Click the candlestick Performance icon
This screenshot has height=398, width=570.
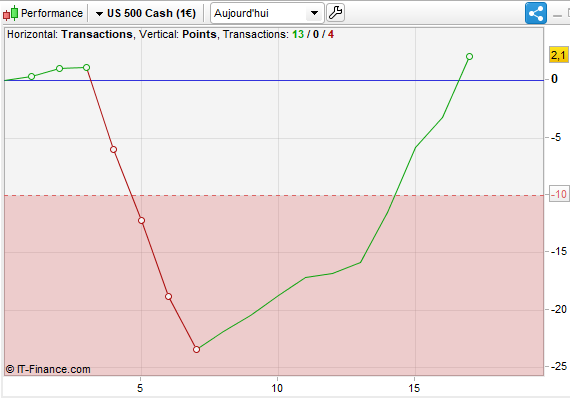[x=10, y=13]
